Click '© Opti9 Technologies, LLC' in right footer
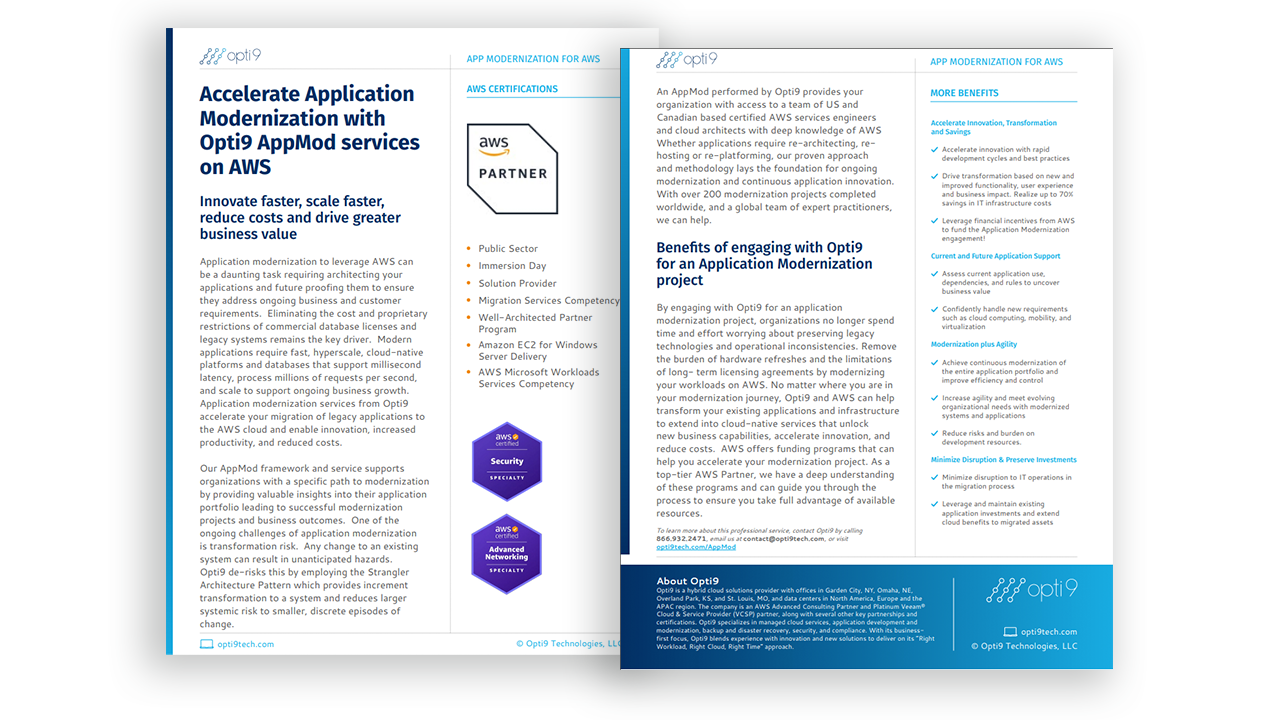The height and width of the screenshot is (720, 1280). 1024,646
